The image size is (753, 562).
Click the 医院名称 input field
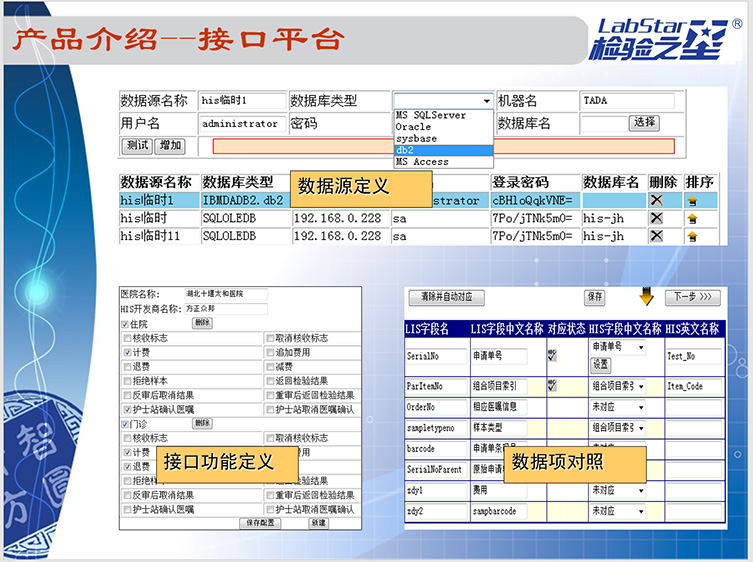click(226, 294)
